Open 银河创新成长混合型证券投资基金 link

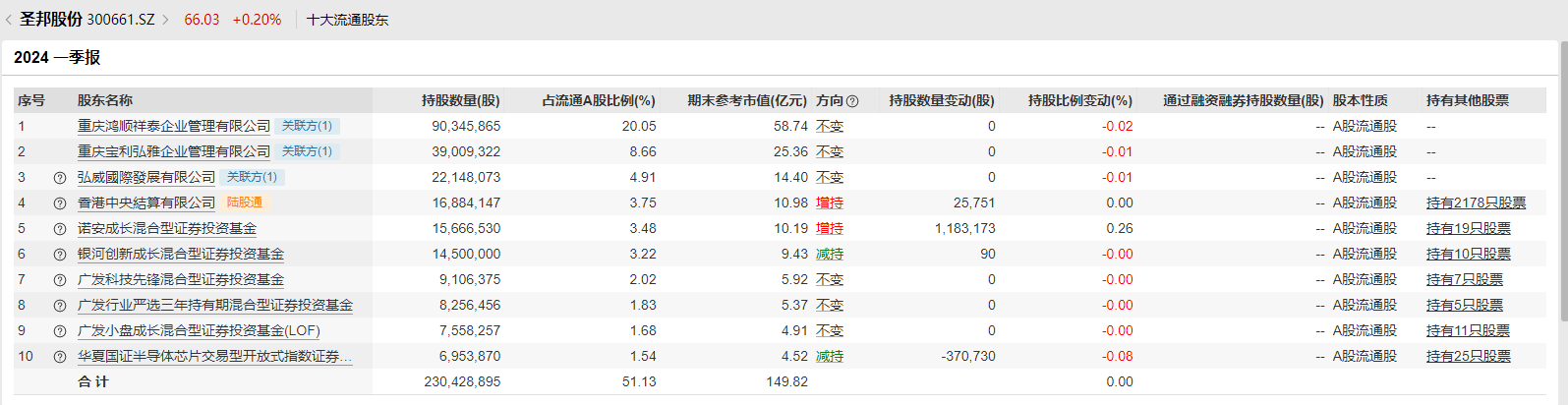(x=181, y=254)
